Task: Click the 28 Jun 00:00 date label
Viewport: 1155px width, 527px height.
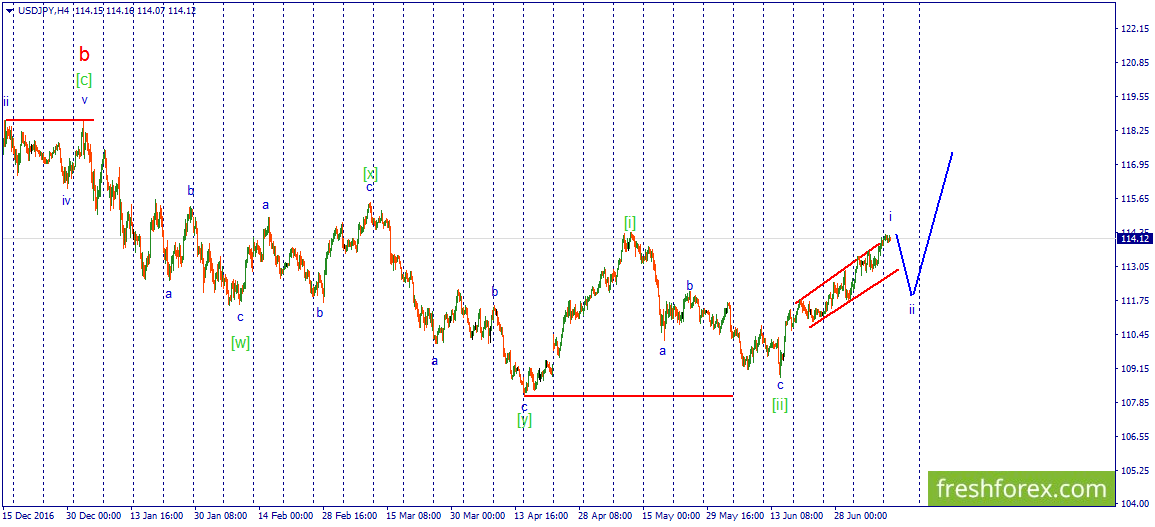Action: coord(860,517)
